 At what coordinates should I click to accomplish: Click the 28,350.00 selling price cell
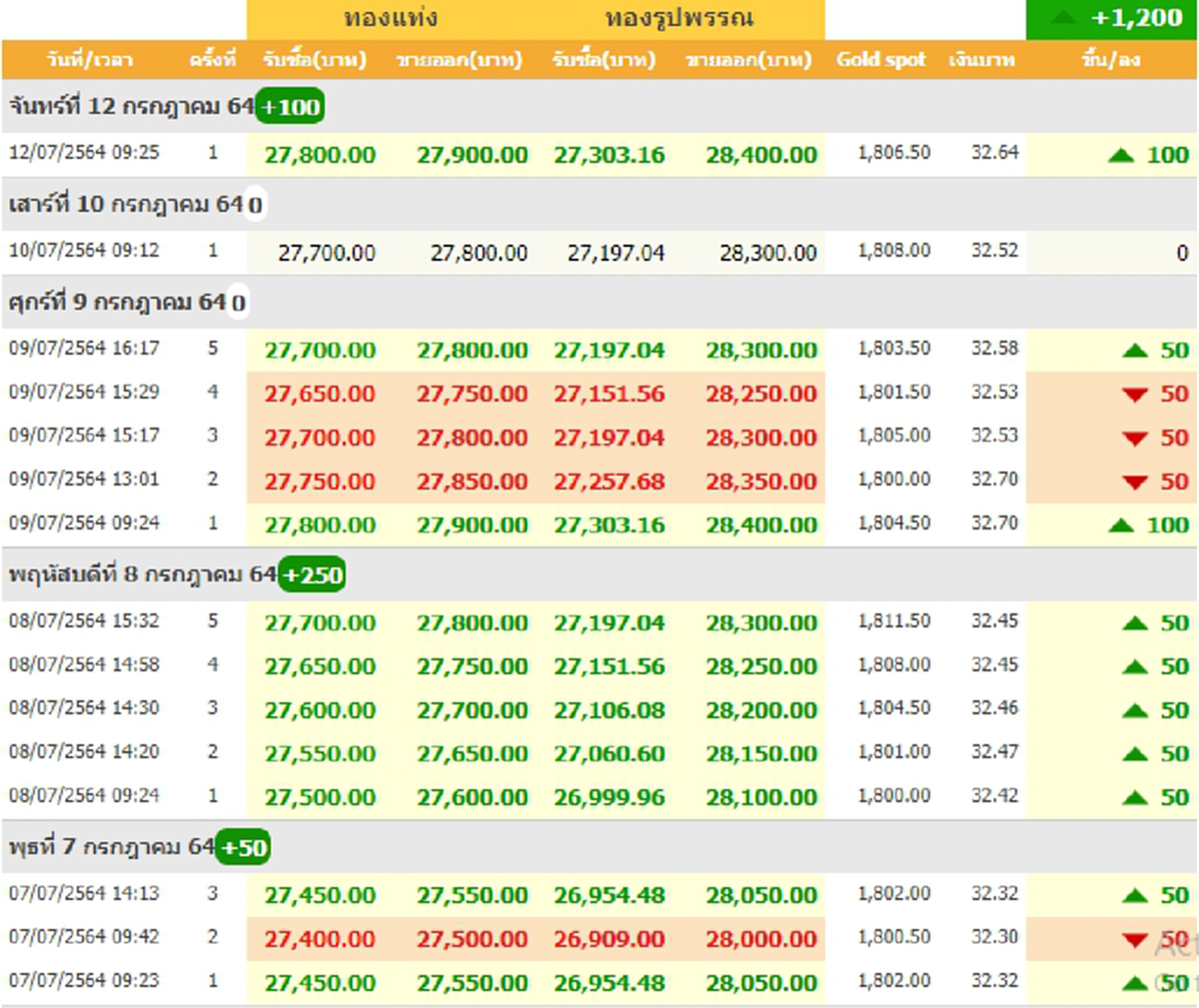(x=761, y=482)
